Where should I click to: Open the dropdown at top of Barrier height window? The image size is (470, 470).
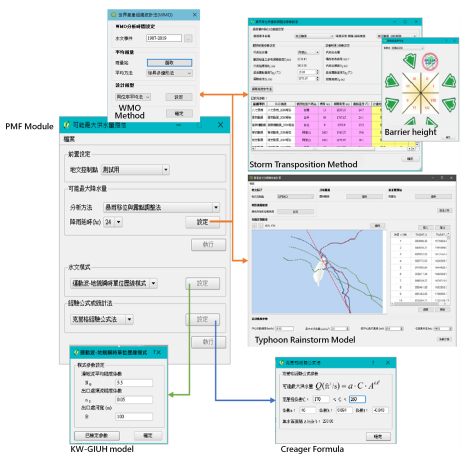tap(407, 48)
